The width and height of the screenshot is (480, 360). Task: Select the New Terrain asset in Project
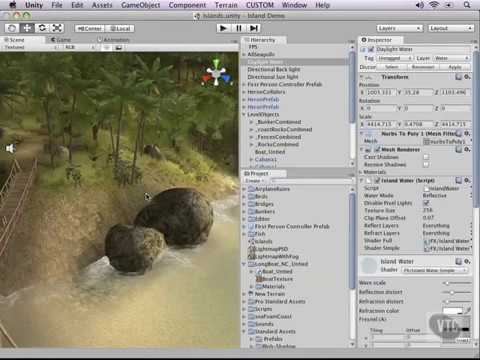(x=270, y=294)
